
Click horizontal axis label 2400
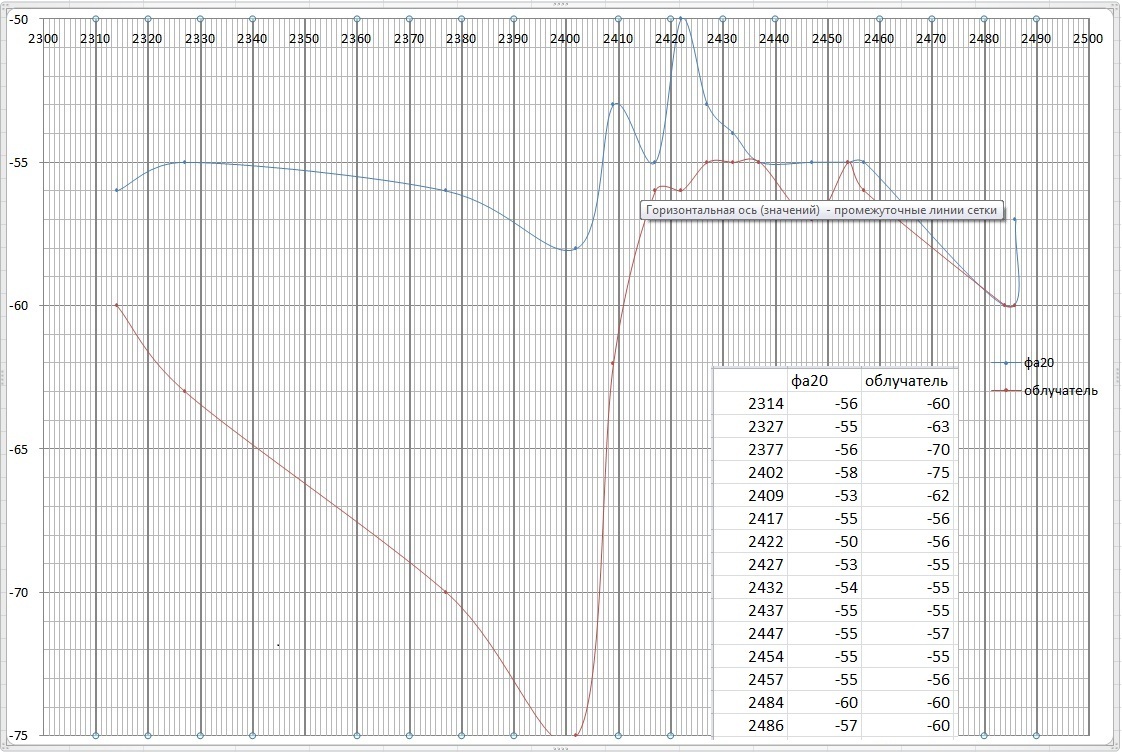pyautogui.click(x=565, y=39)
